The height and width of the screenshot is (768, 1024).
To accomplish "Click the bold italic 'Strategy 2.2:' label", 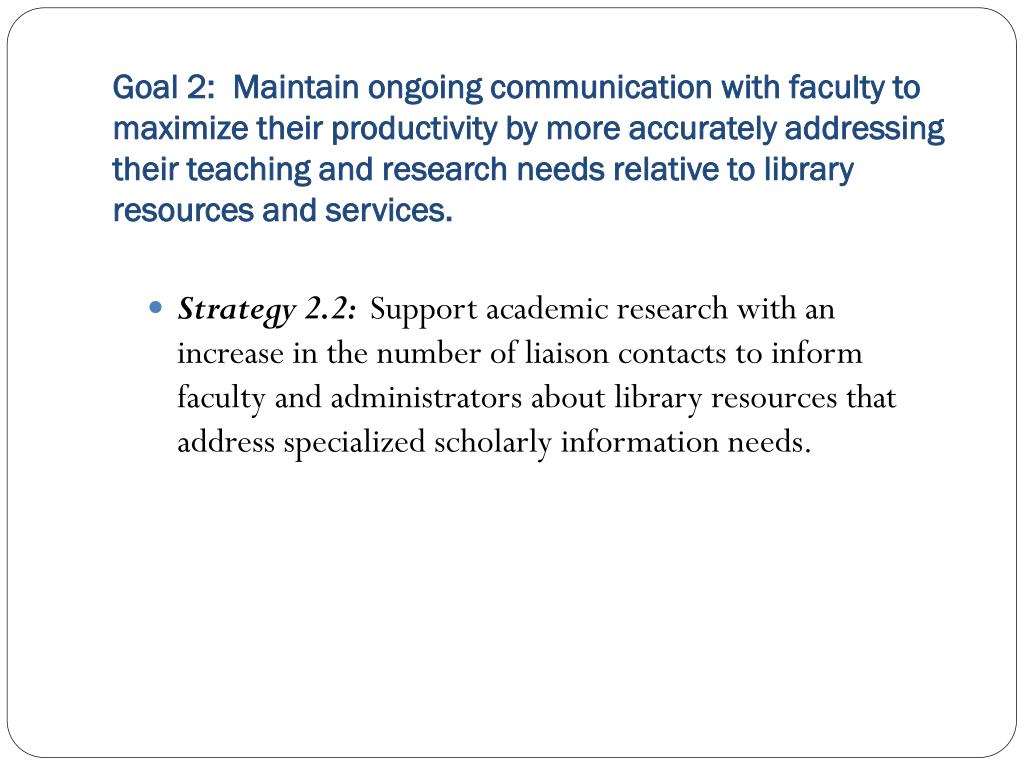I will click(267, 310).
